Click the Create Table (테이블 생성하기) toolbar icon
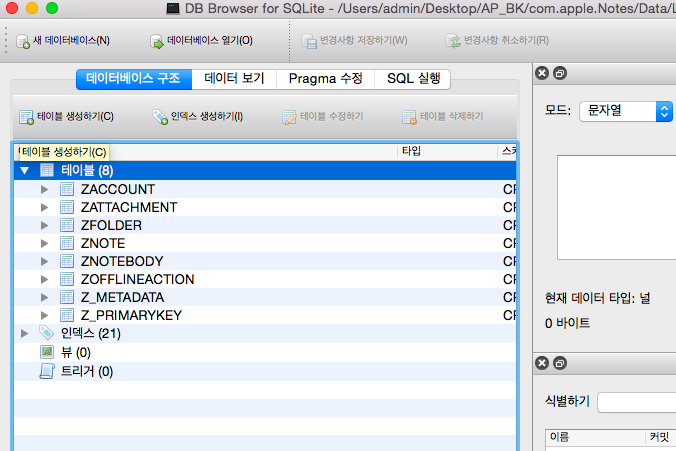This screenshot has width=676, height=451. point(26,117)
